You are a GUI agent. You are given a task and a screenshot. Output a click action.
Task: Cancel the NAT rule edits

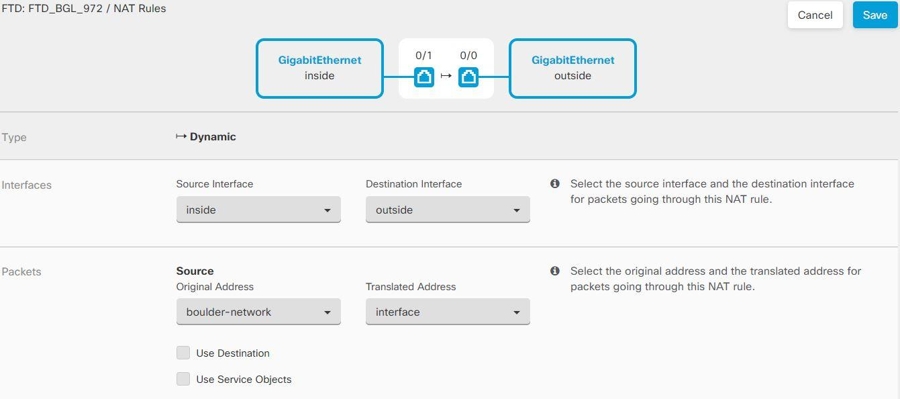pyautogui.click(x=815, y=15)
